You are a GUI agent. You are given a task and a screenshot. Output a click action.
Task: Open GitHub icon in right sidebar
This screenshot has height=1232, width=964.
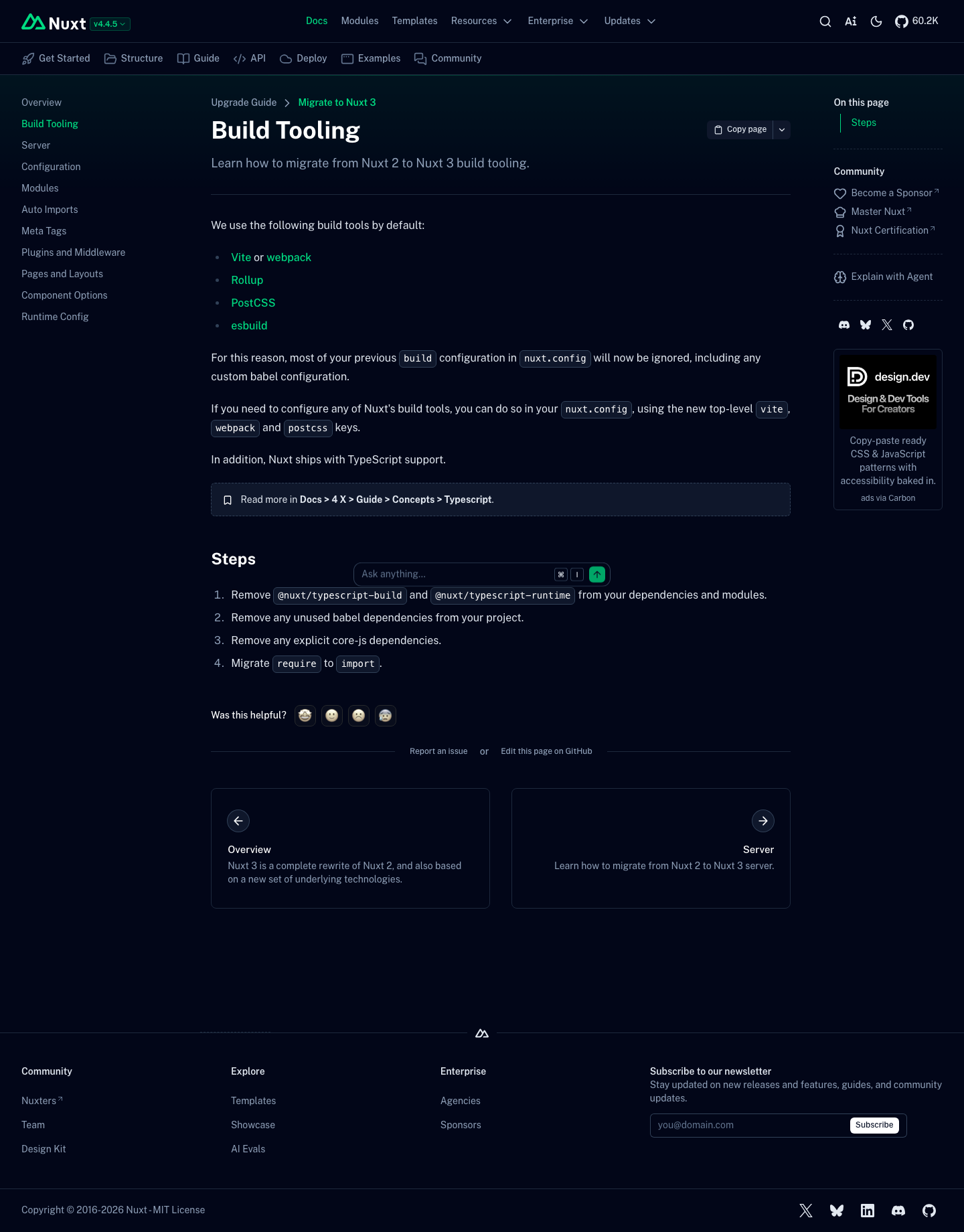(908, 325)
